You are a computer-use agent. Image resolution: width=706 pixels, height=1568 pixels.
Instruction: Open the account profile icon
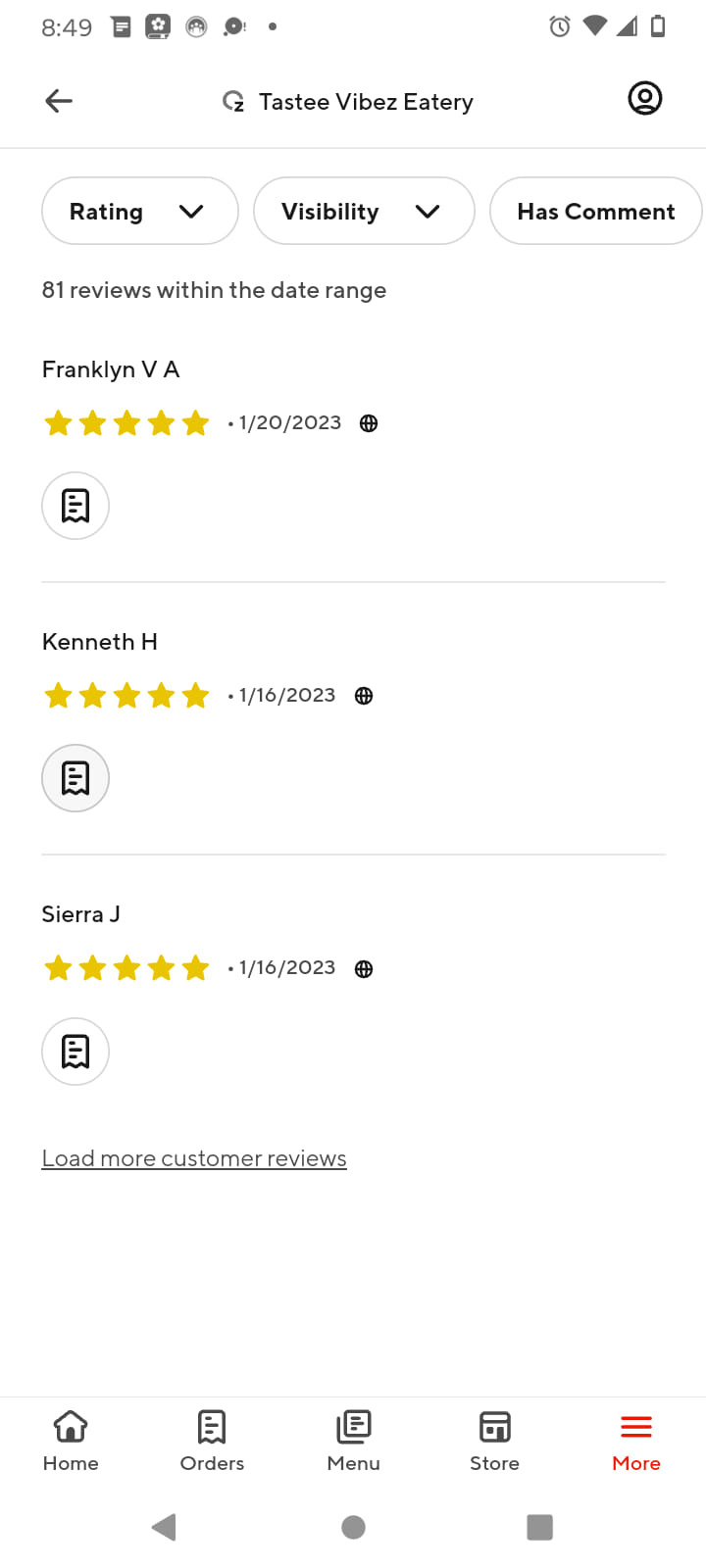tap(644, 99)
